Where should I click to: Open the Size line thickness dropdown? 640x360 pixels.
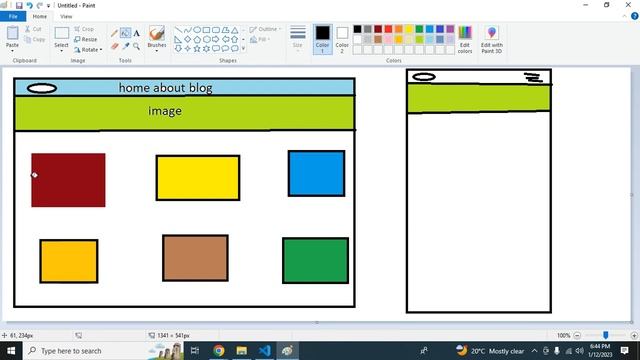pos(298,39)
